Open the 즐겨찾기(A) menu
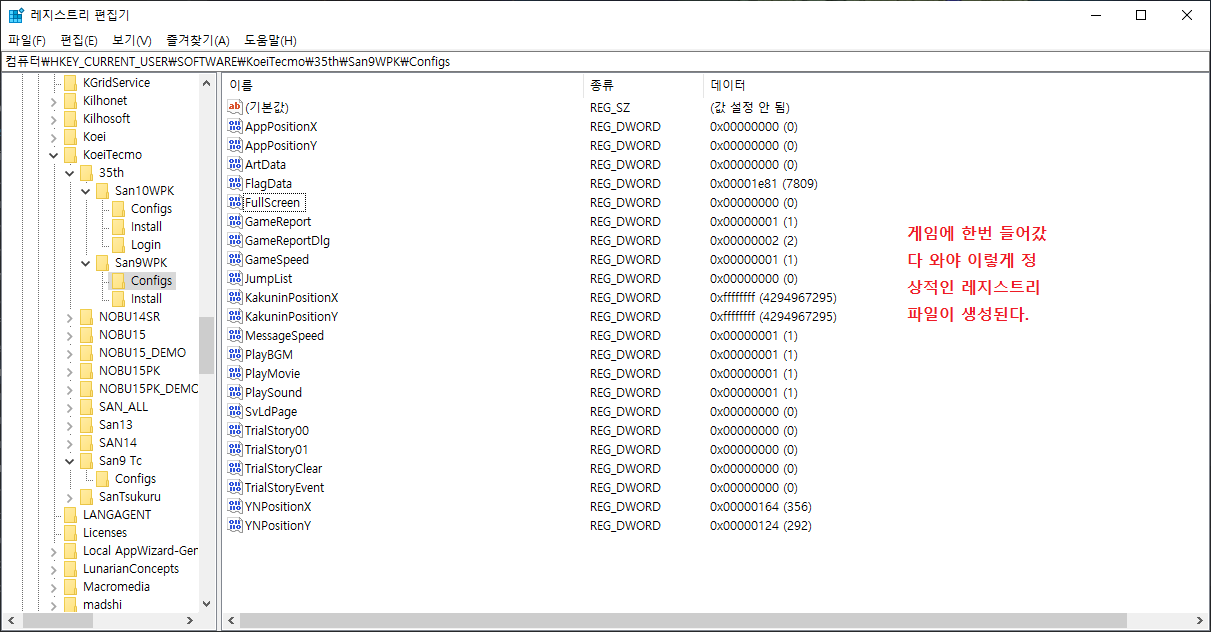The width and height of the screenshot is (1211, 632). [x=198, y=40]
